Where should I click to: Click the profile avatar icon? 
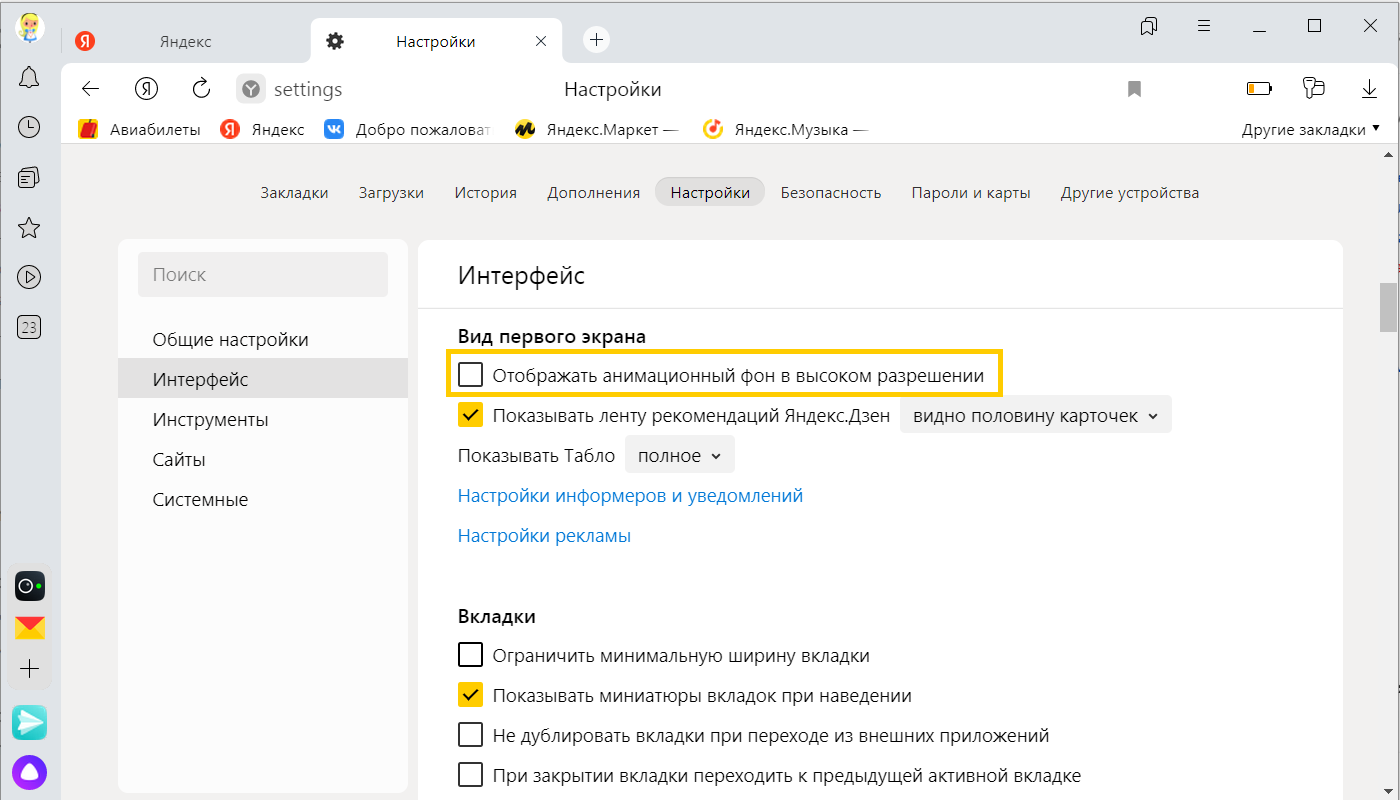(30, 27)
